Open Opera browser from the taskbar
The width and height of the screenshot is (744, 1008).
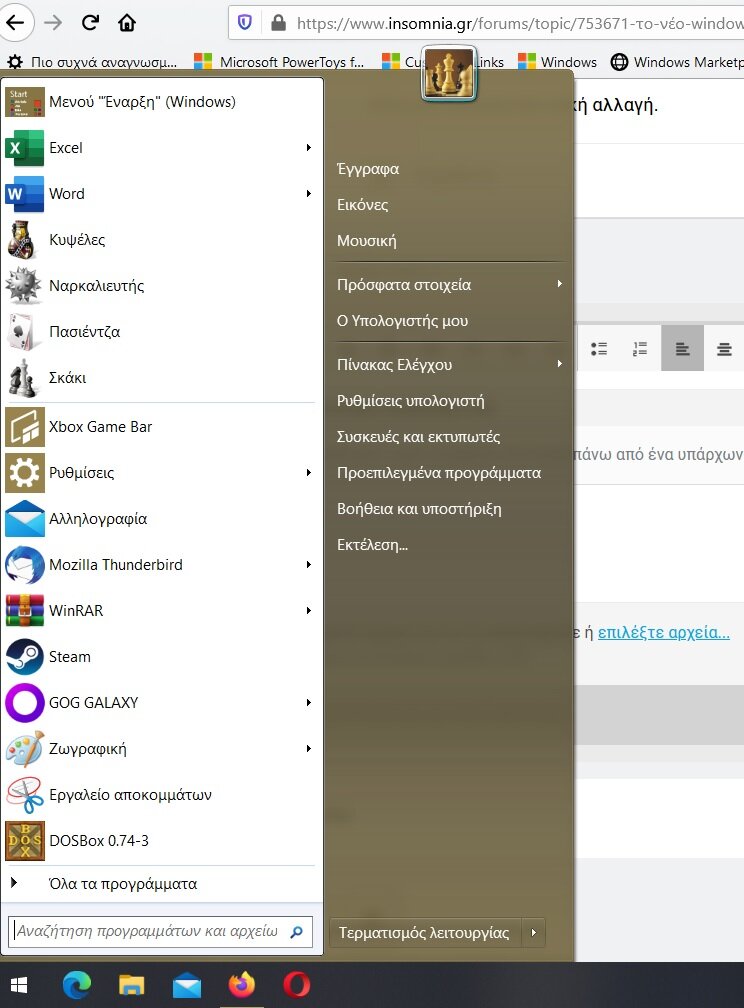[297, 985]
